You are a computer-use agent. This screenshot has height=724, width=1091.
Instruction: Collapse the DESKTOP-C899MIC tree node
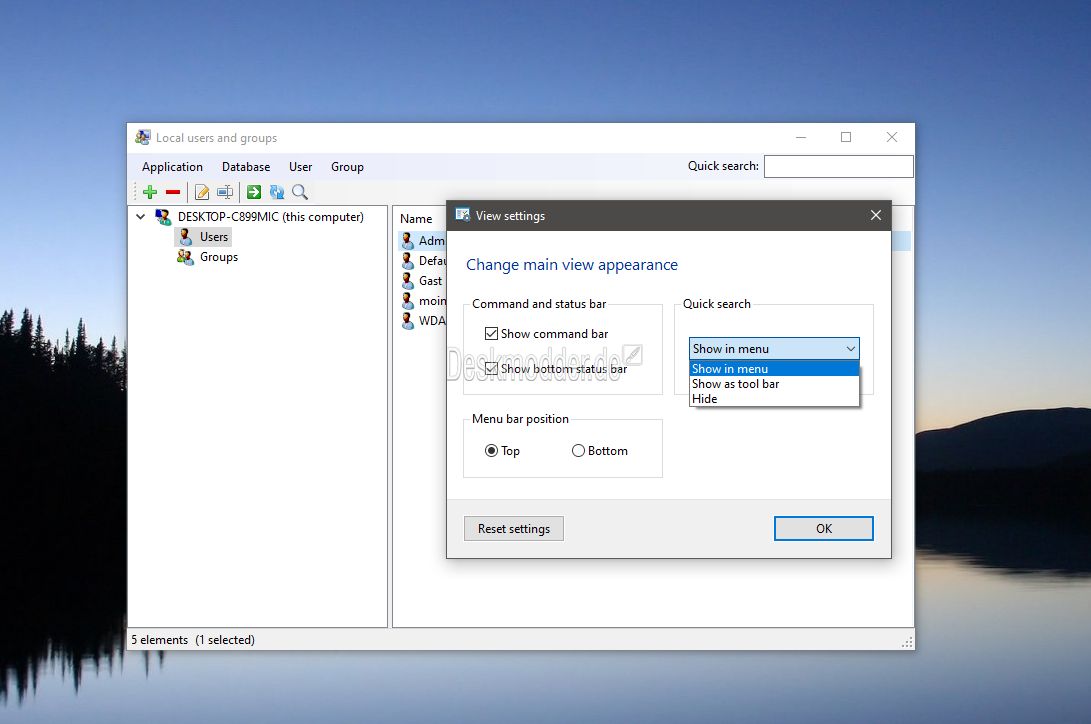click(x=141, y=217)
